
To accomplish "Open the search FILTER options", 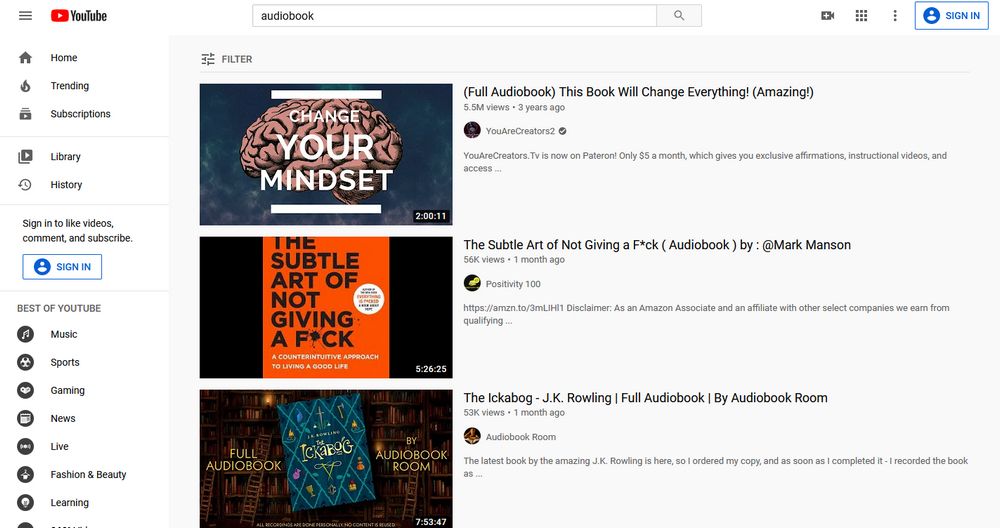I will [227, 59].
